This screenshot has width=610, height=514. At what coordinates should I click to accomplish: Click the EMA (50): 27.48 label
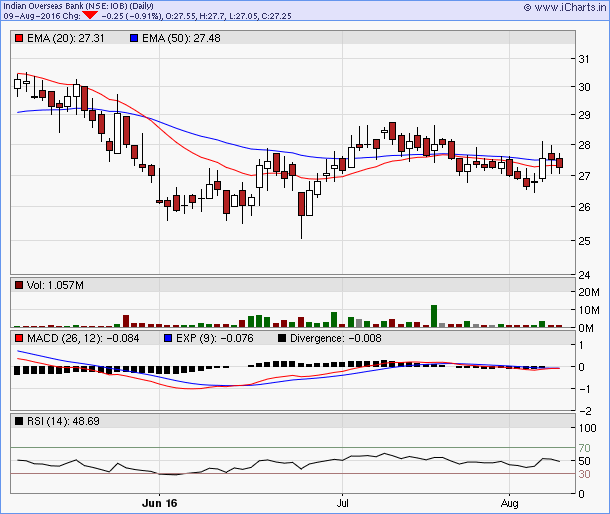tap(181, 38)
